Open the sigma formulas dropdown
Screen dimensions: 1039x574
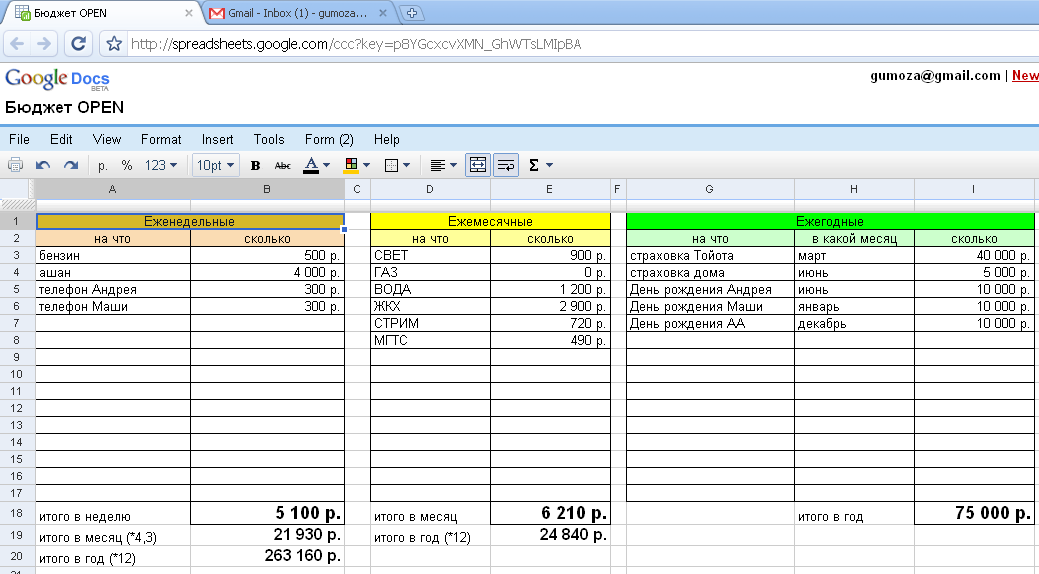point(540,165)
